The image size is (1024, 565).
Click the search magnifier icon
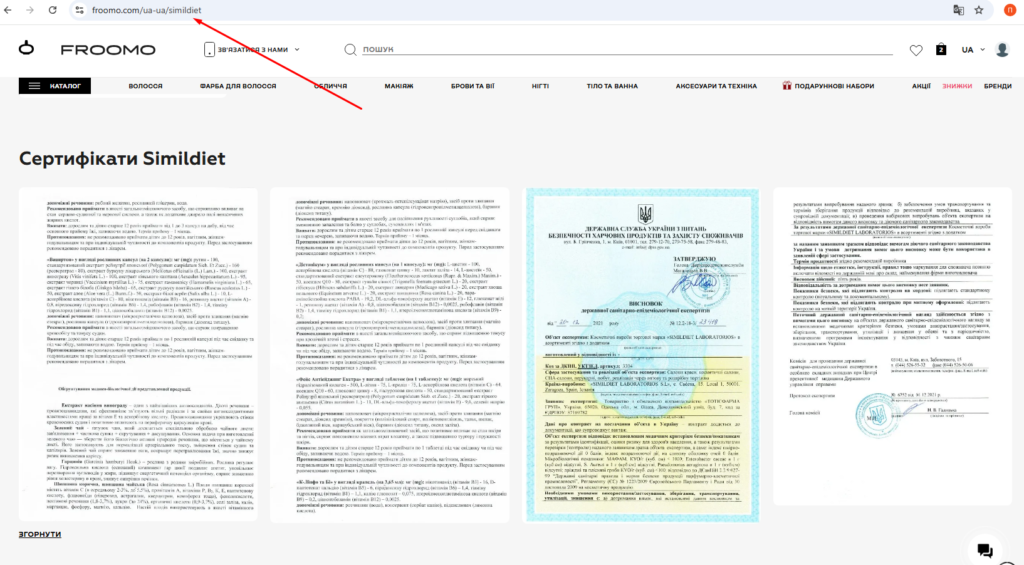pos(350,50)
